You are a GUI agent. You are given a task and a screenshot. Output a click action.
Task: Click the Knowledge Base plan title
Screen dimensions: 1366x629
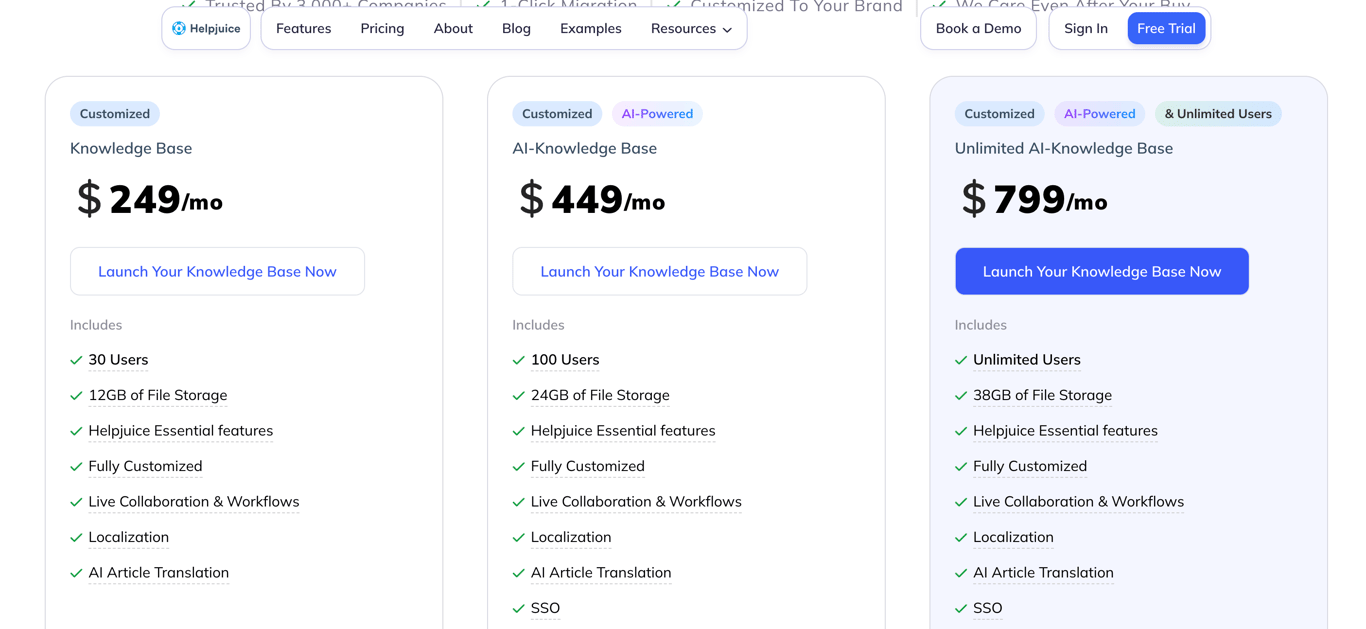[131, 148]
